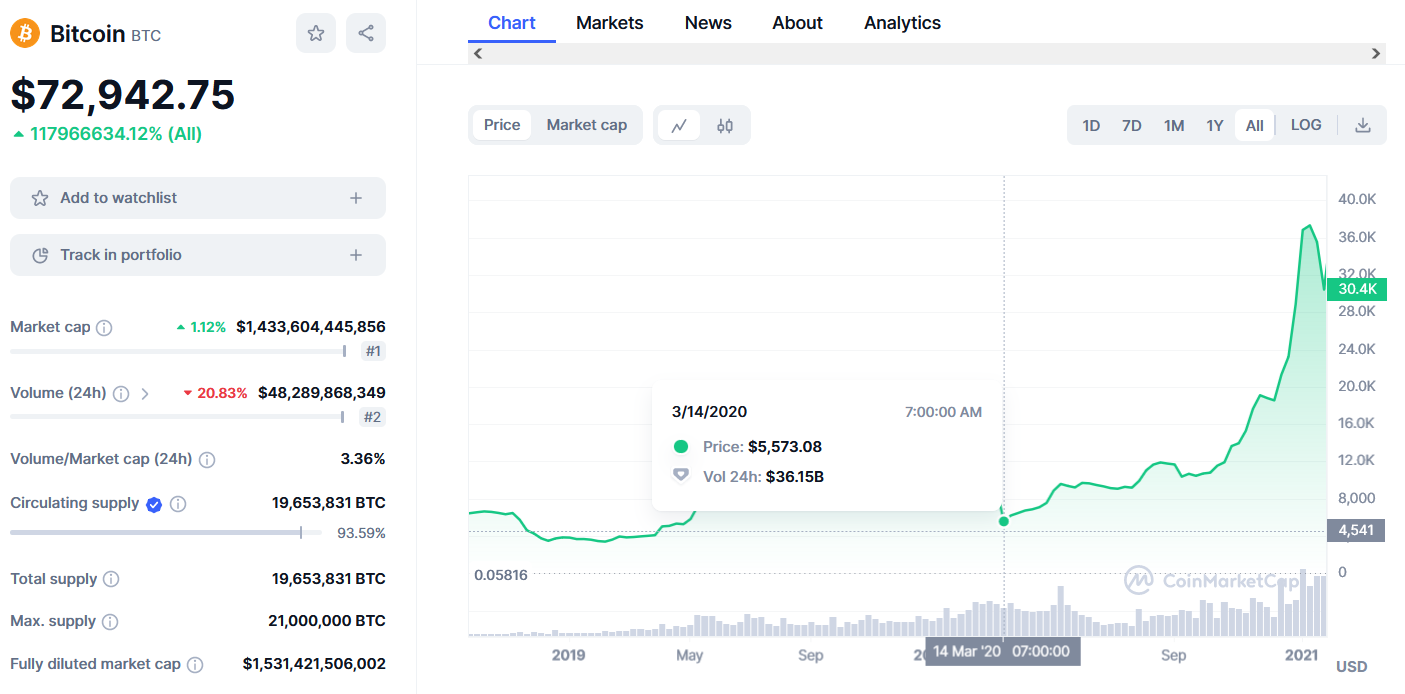
Task: Click the horizontal tab scrollbar track
Action: point(927,53)
